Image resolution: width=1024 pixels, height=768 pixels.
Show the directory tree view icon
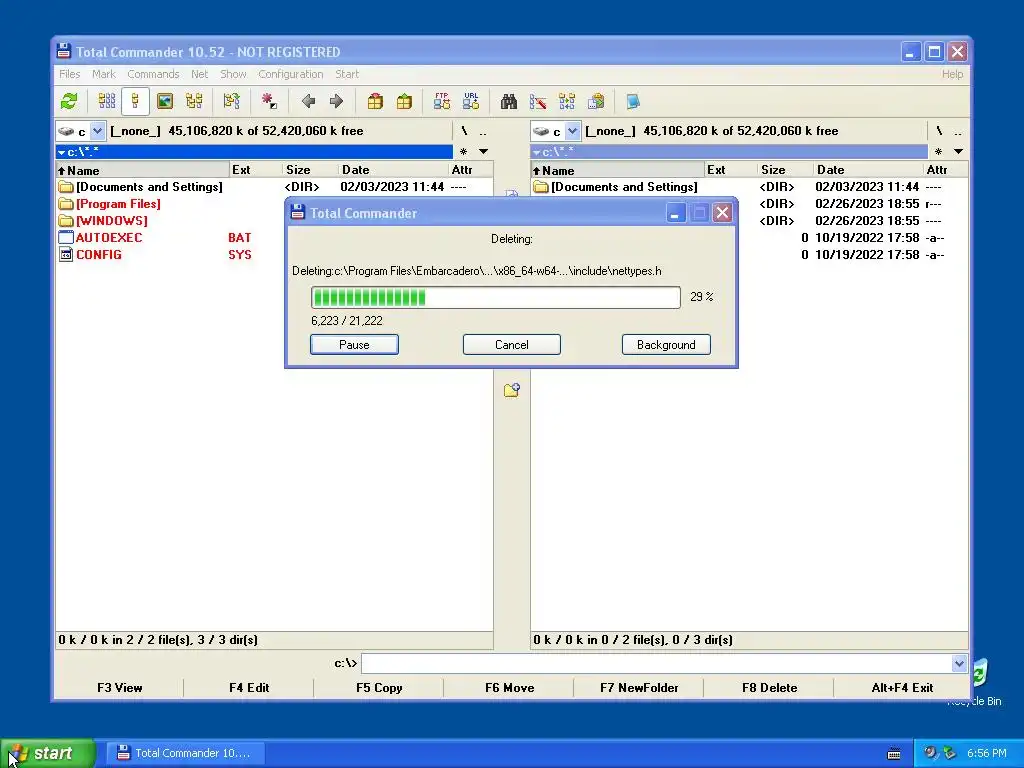[194, 101]
